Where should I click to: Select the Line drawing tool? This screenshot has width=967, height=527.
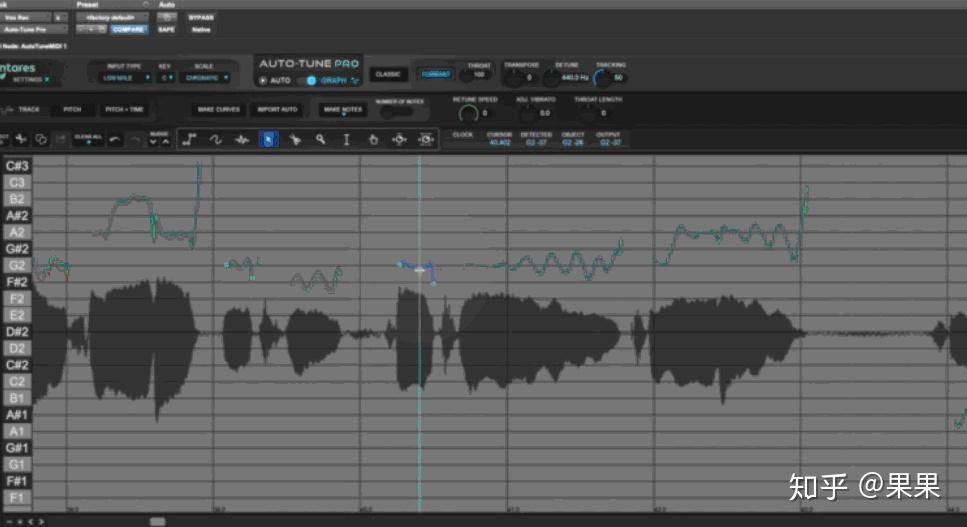189,140
